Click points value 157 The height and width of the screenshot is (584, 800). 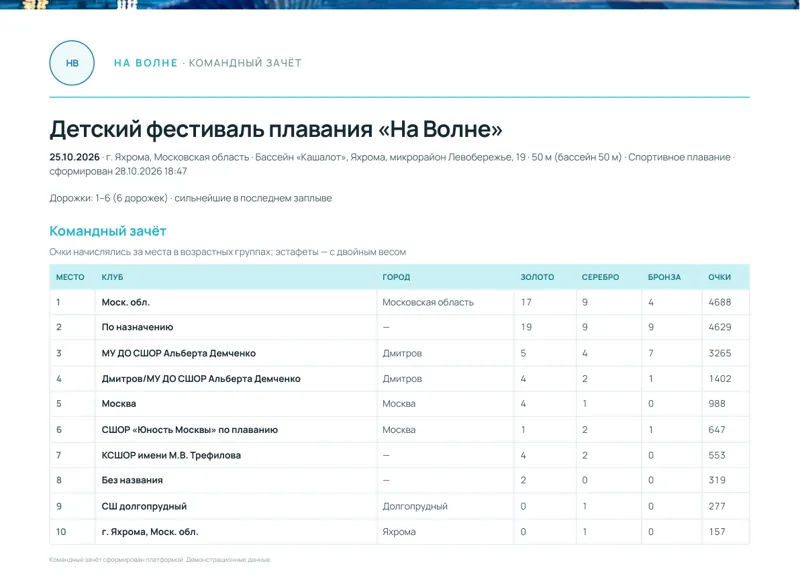(717, 531)
